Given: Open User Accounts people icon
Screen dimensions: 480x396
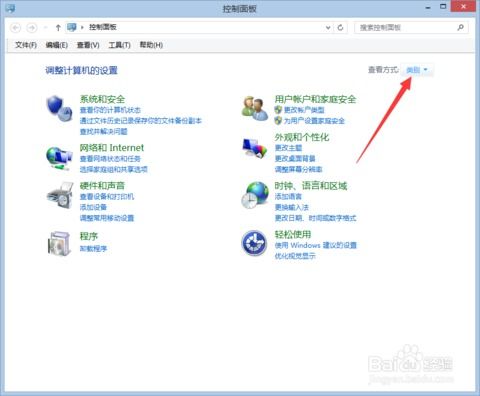Looking at the screenshot, I should tap(255, 108).
